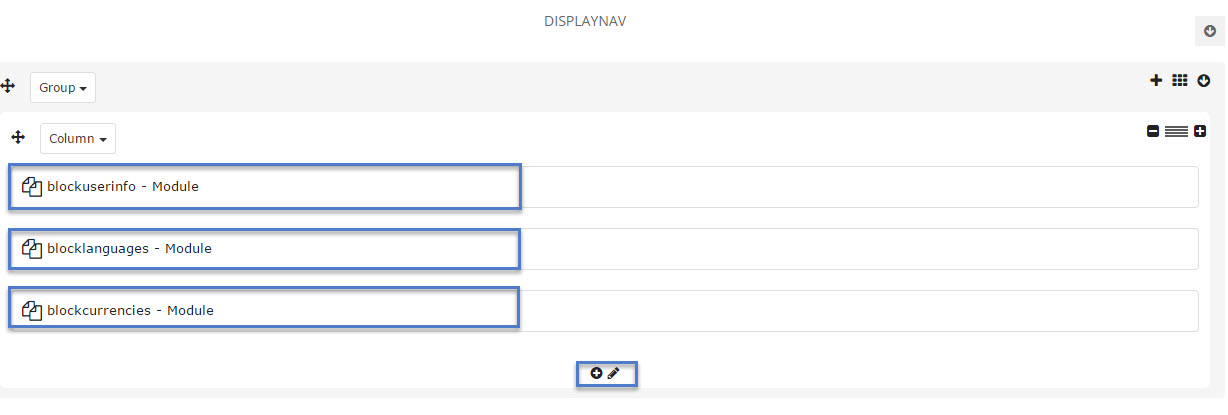Click the Group move handle icon
This screenshot has width=1228, height=415.
[x=8, y=87]
